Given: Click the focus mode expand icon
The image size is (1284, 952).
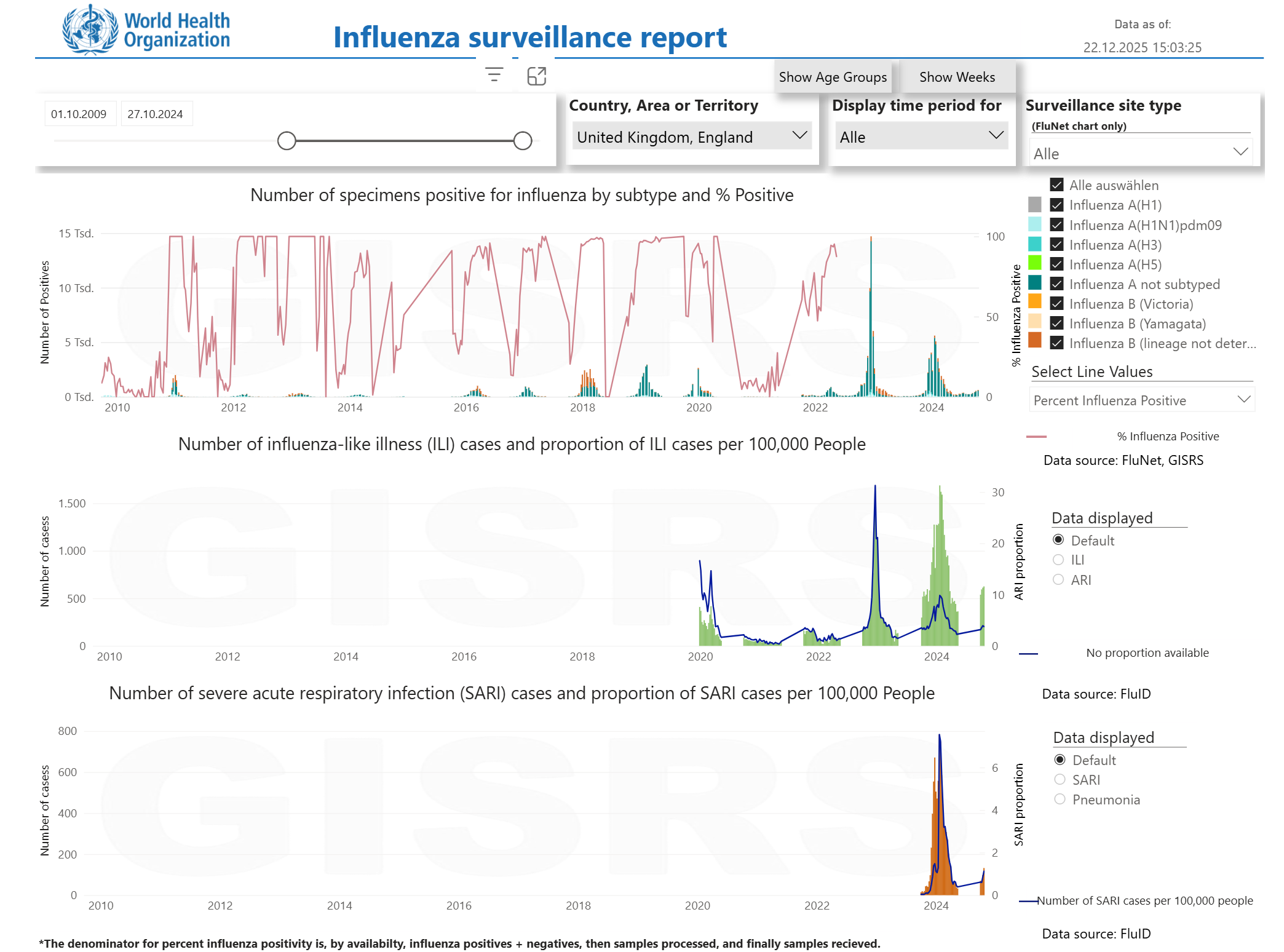Looking at the screenshot, I should point(536,76).
